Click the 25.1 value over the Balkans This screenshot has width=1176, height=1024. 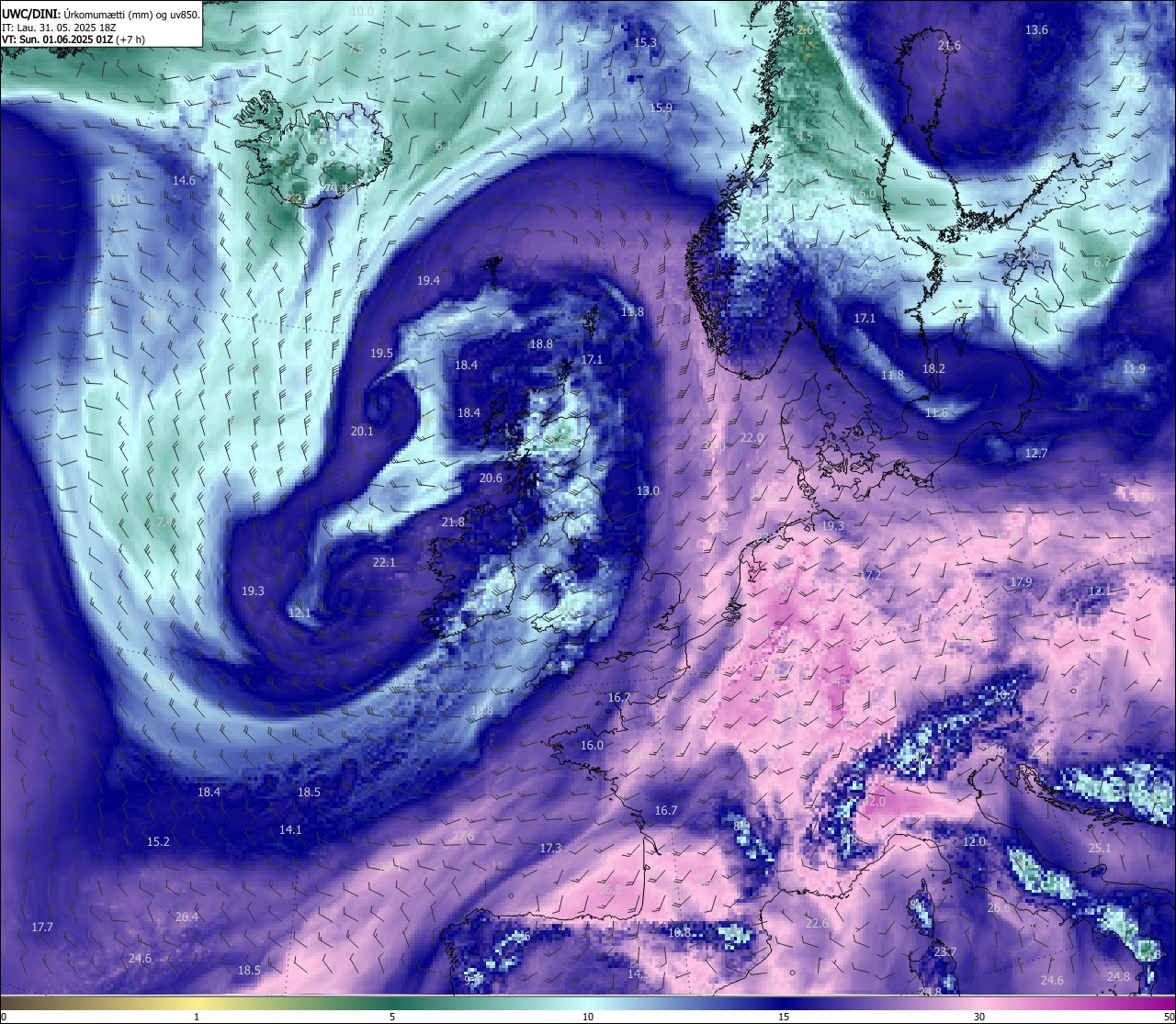click(x=1100, y=849)
